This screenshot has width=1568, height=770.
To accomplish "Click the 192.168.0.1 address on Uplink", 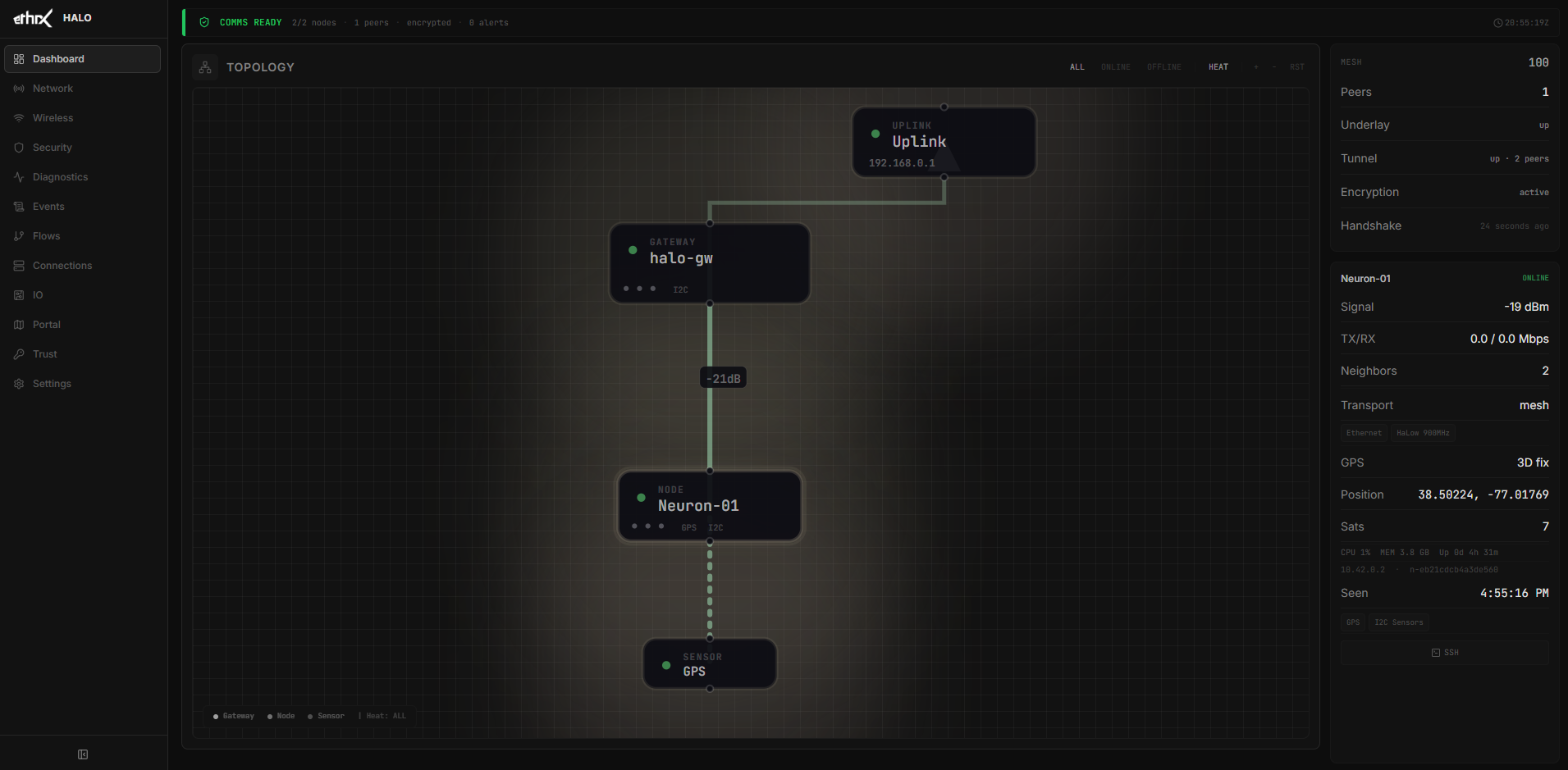I will 902,163.
